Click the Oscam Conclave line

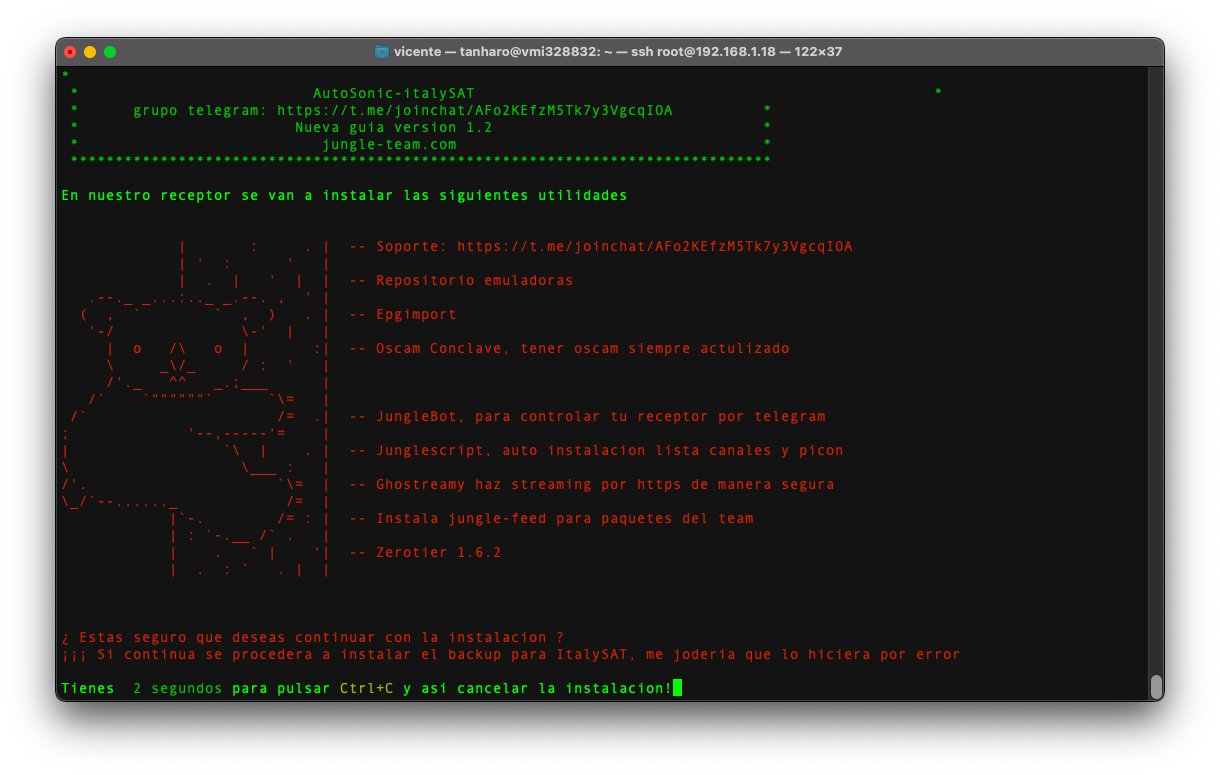pos(569,348)
